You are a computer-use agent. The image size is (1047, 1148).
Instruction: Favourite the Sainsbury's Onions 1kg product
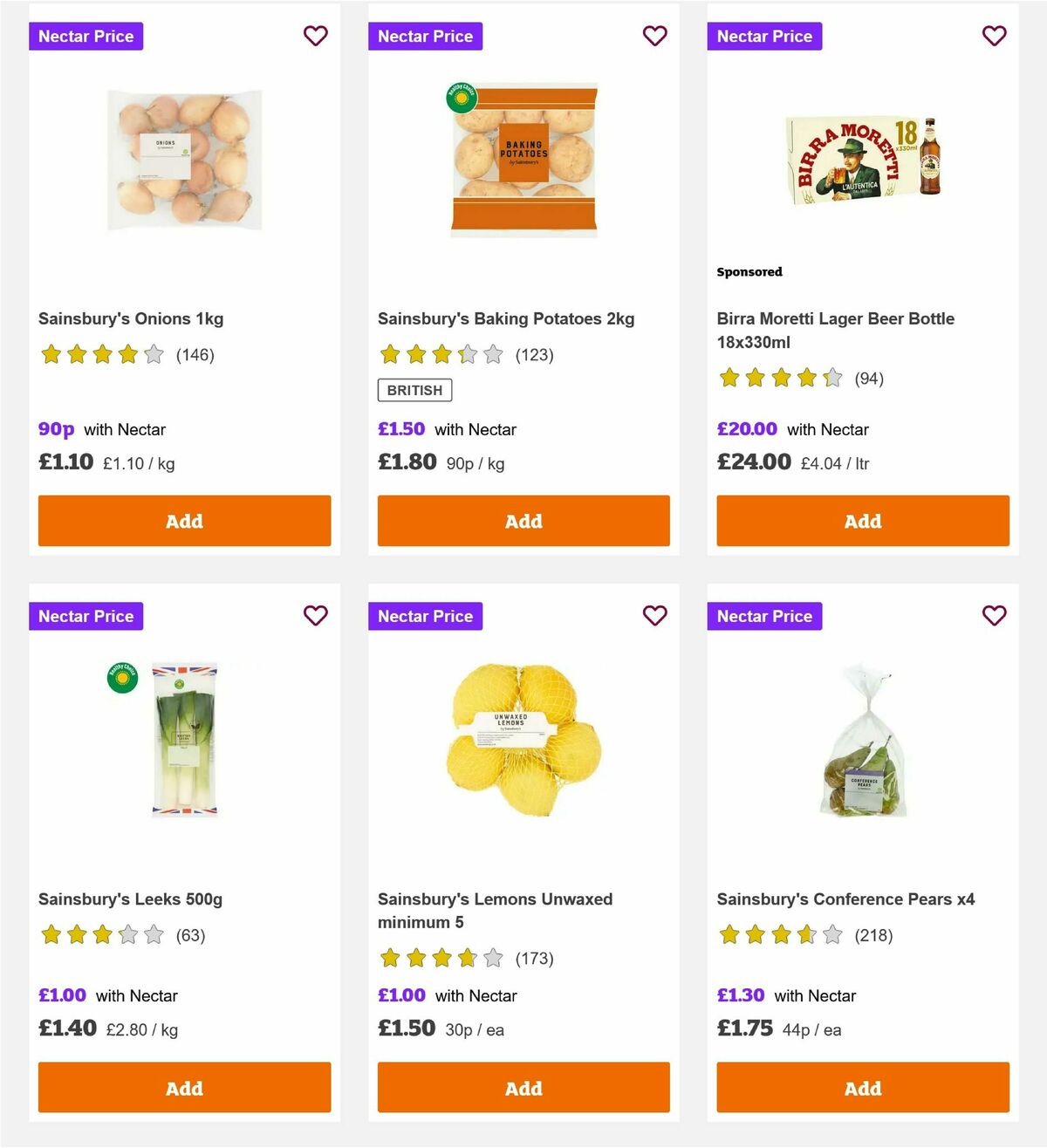pos(316,36)
